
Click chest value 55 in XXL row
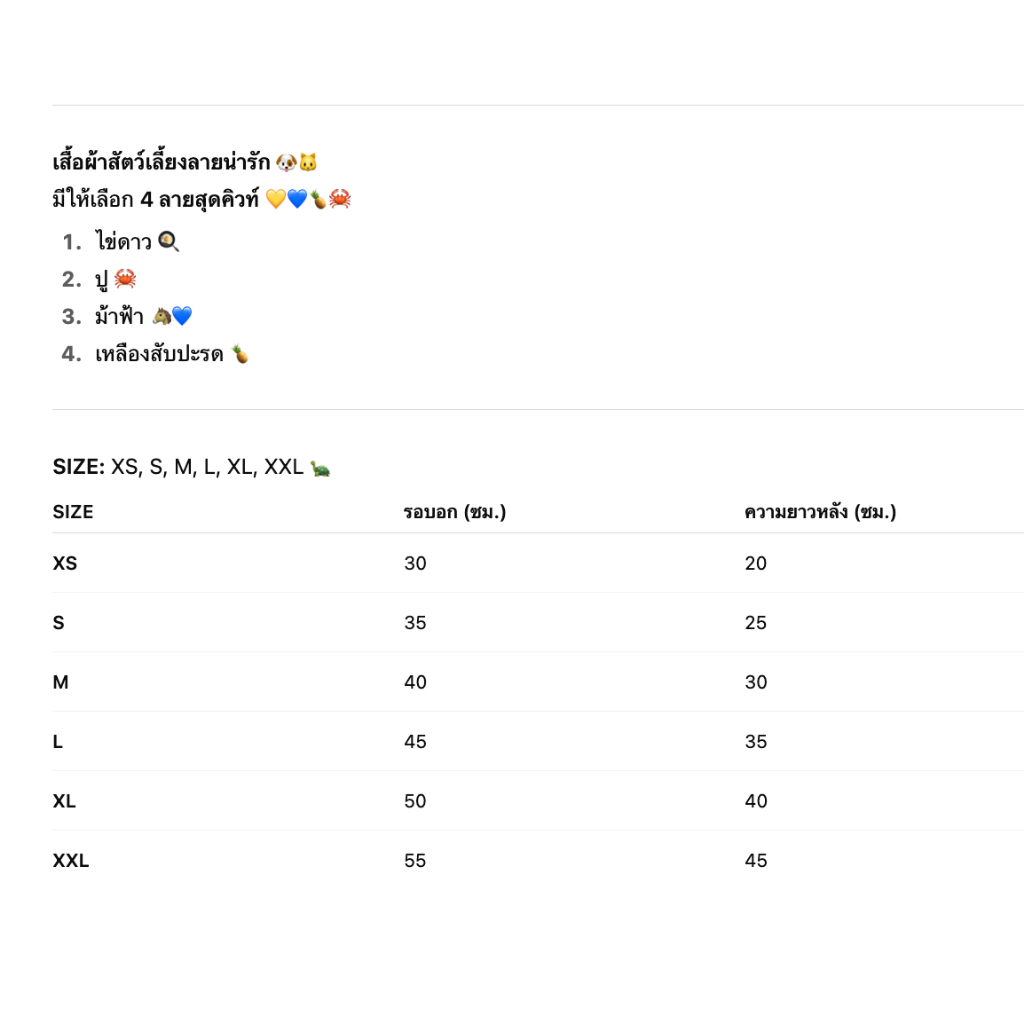(415, 861)
